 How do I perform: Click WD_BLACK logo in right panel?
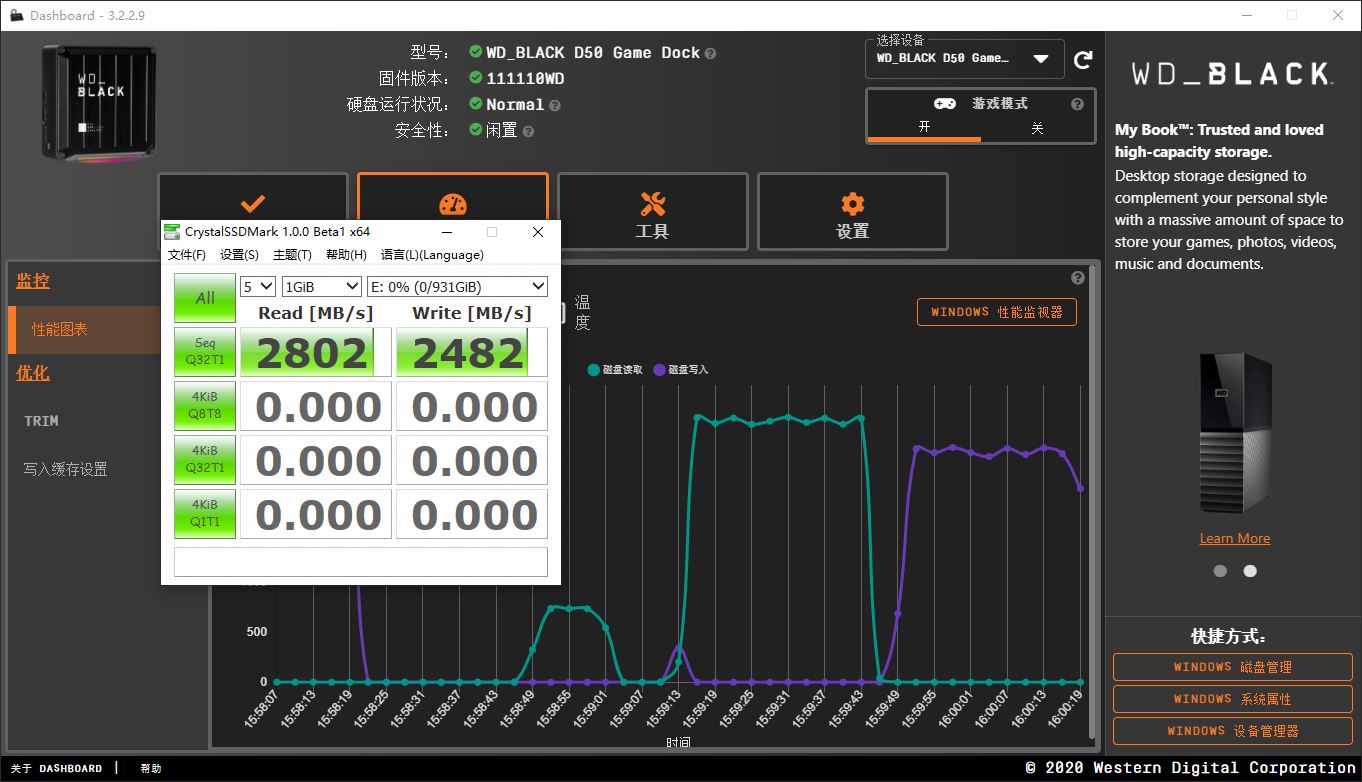pyautogui.click(x=1231, y=74)
